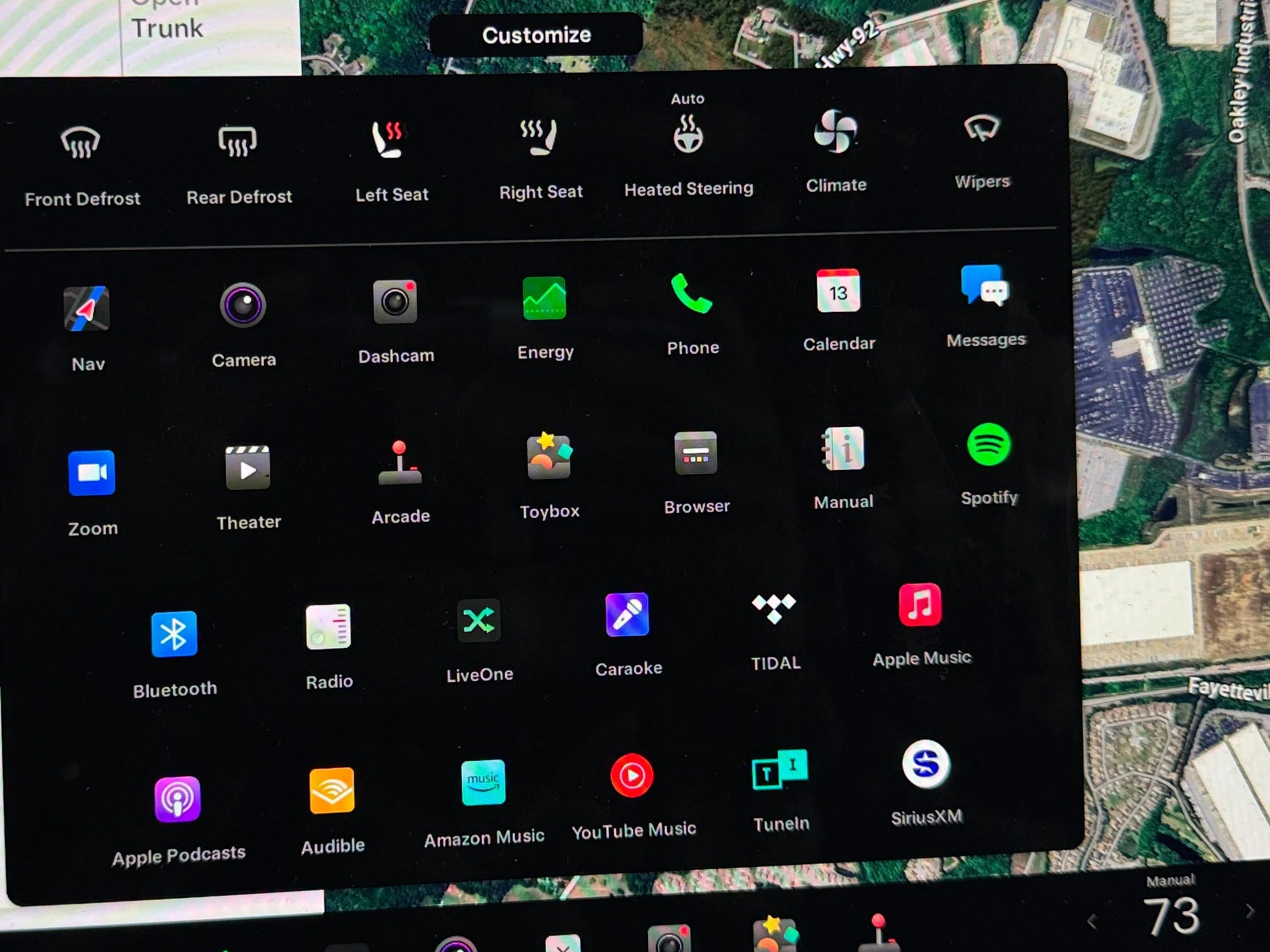Decrease temperature with the left arrow
The width and height of the screenshot is (1270, 952).
1092,922
